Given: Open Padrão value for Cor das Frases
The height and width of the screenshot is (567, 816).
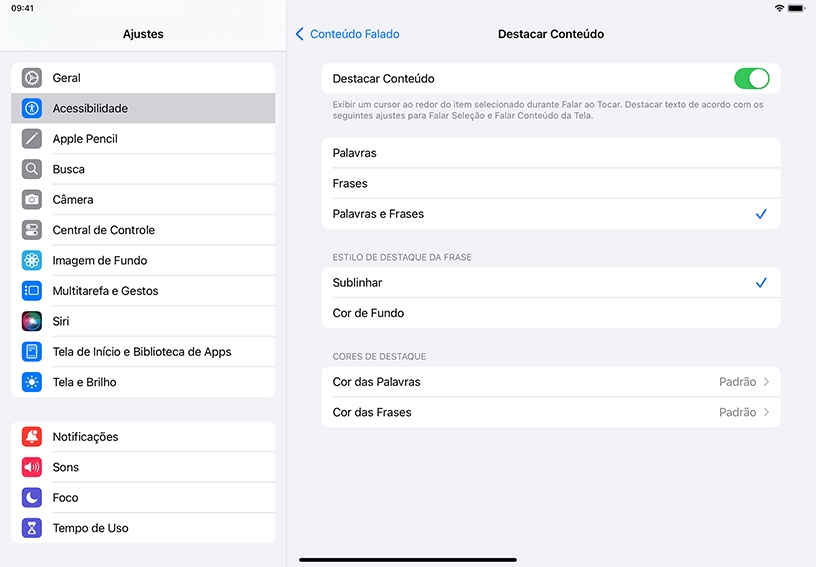Looking at the screenshot, I should tap(737, 413).
